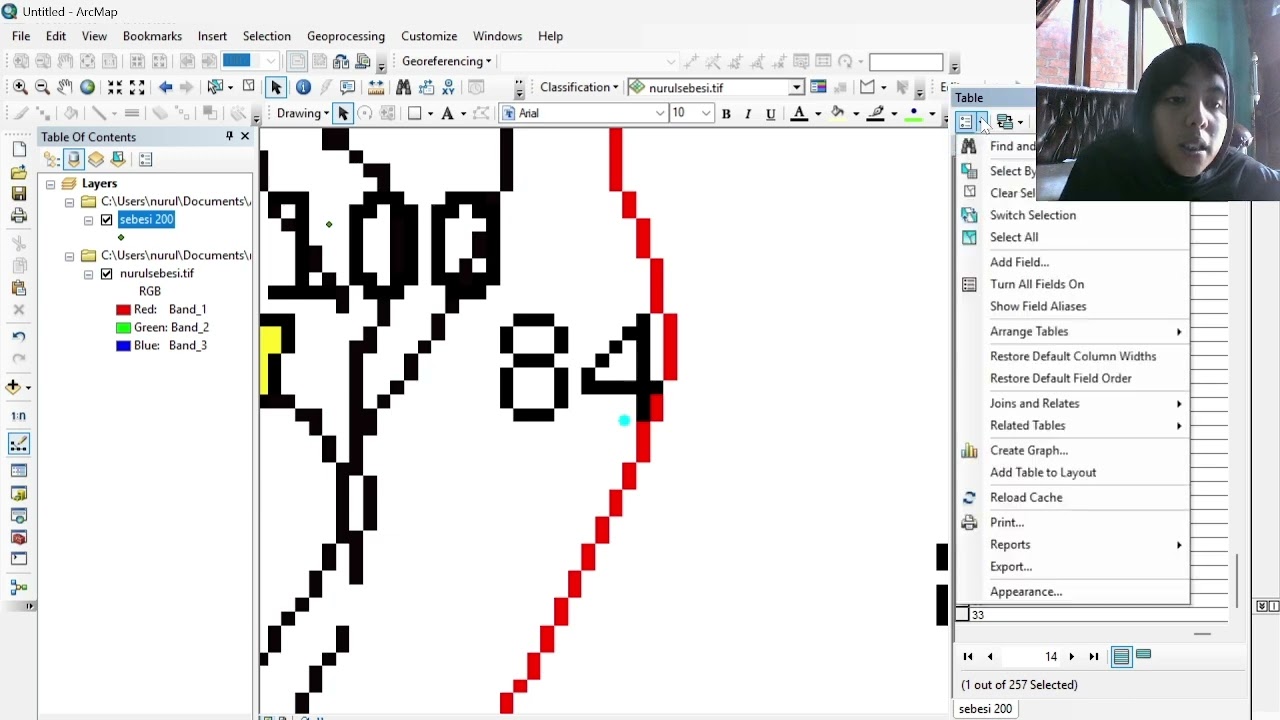
Task: Go to last record in table
Action: click(1093, 656)
